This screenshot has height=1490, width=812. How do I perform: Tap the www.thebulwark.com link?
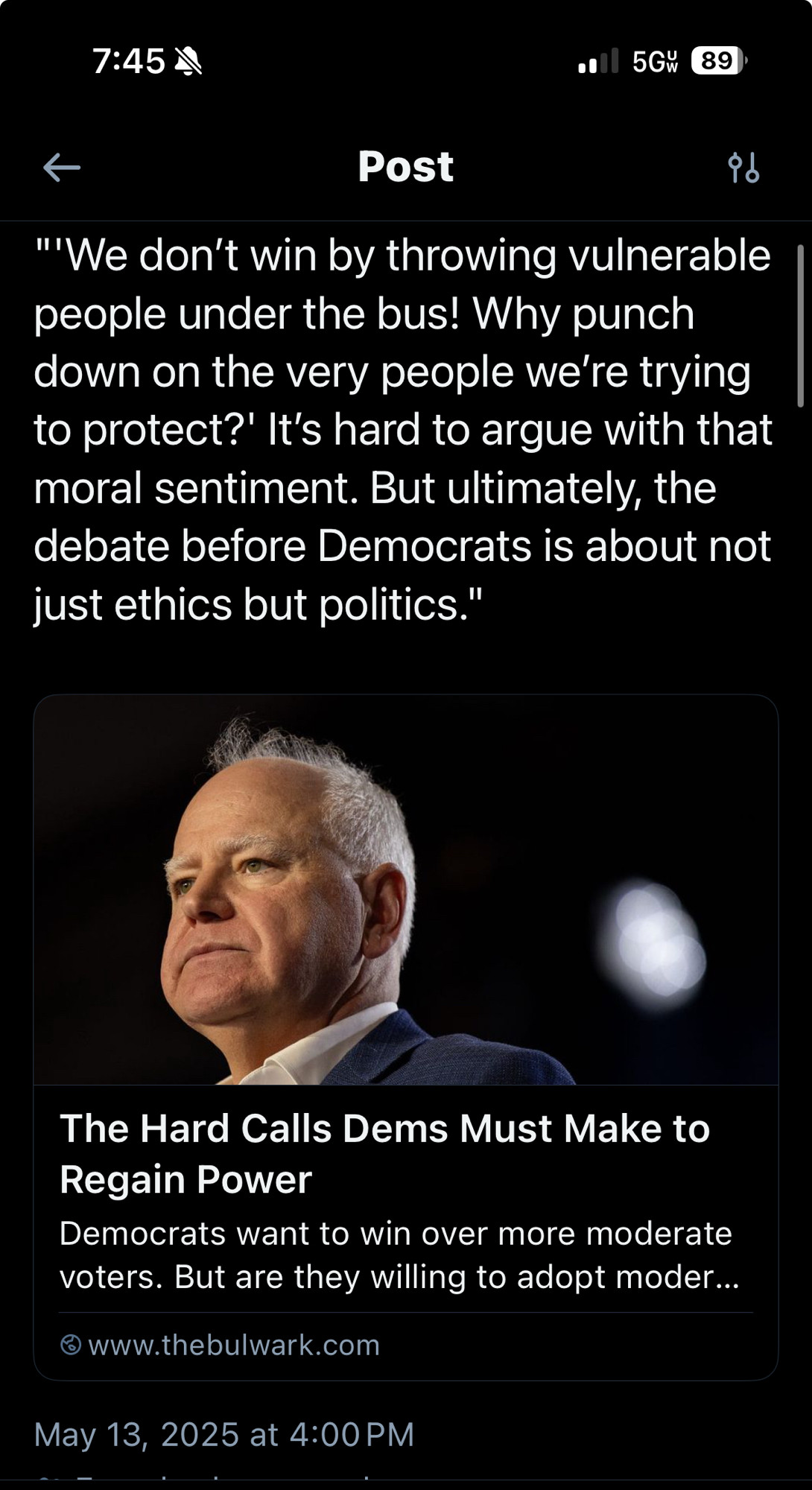tap(234, 1345)
